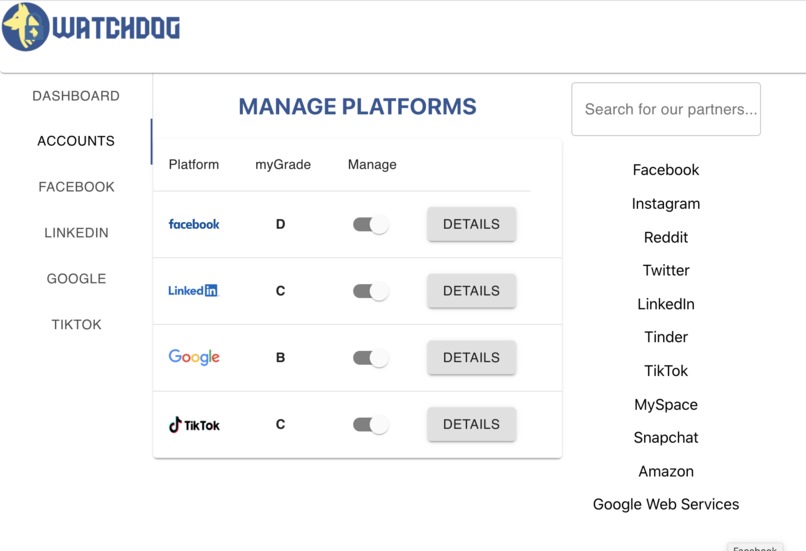Toggle the Facebook manage switch

click(x=371, y=225)
